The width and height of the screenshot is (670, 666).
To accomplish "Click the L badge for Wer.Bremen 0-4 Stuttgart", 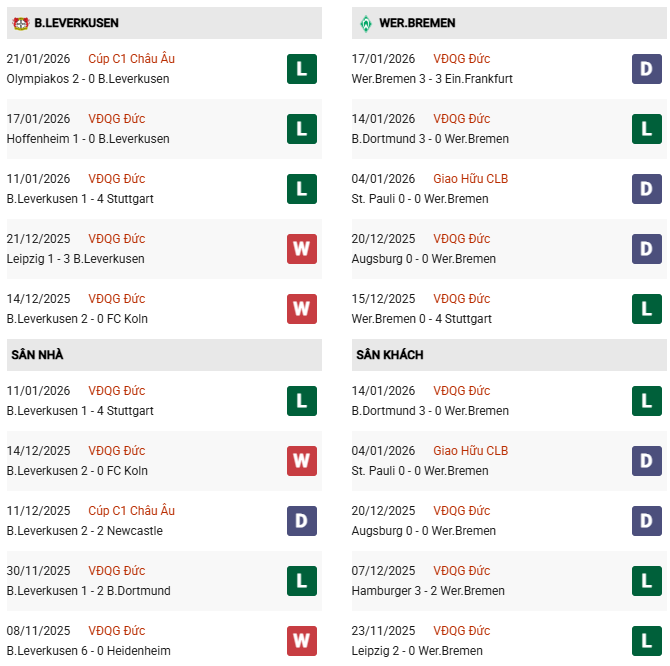I will tap(647, 308).
